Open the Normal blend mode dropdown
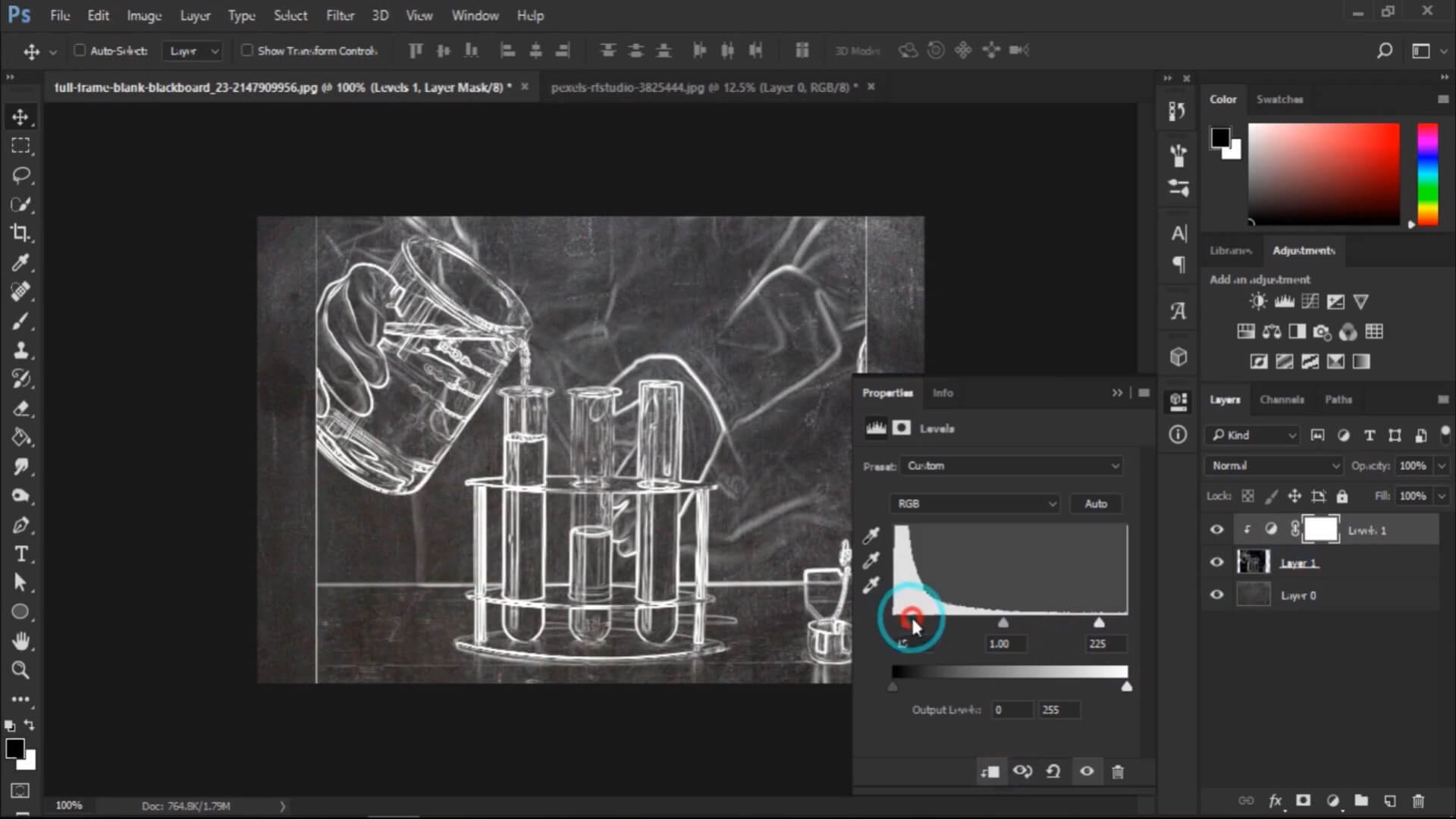Screen dimensions: 1456x819 coord(1272,465)
